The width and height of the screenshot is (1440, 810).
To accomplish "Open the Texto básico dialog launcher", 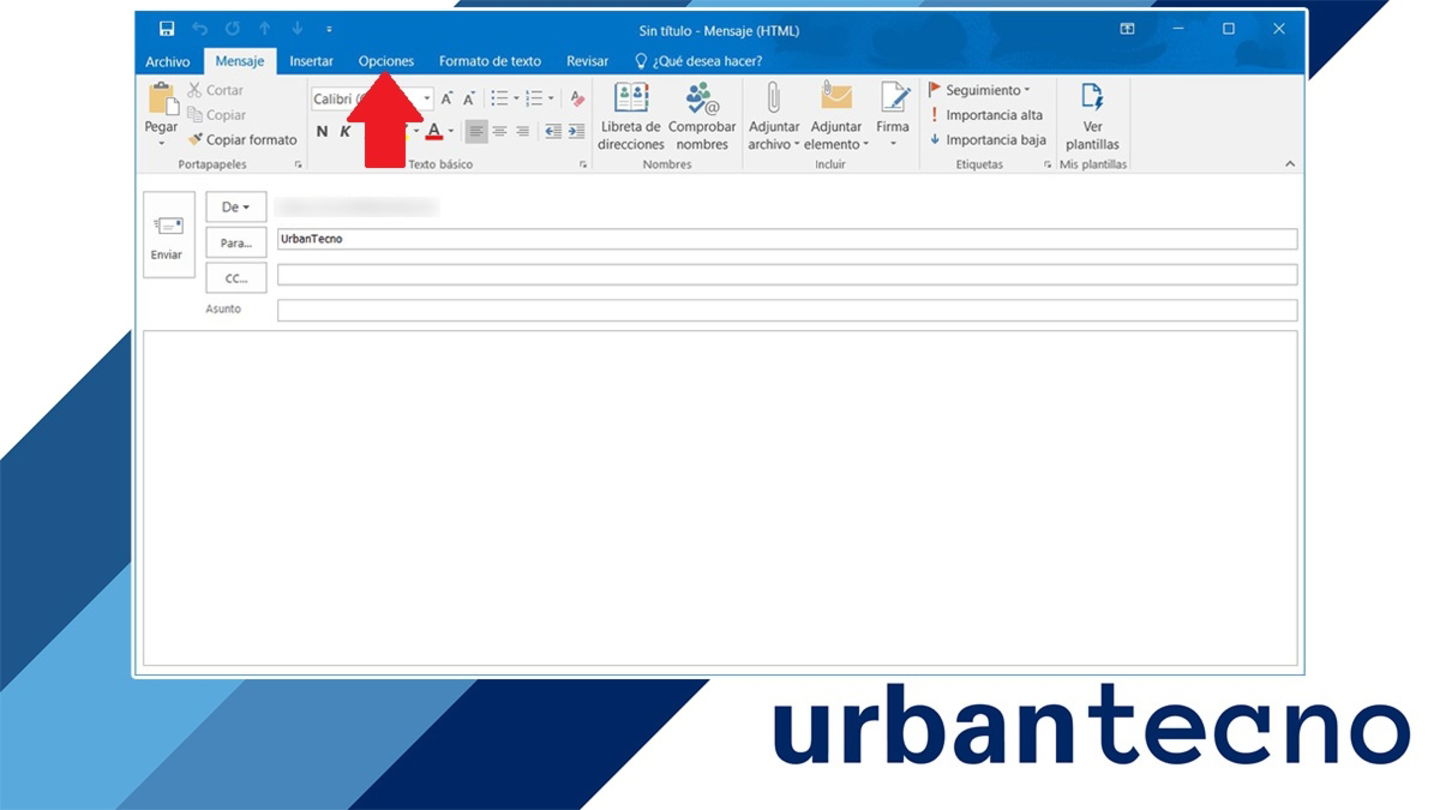I will 583,165.
